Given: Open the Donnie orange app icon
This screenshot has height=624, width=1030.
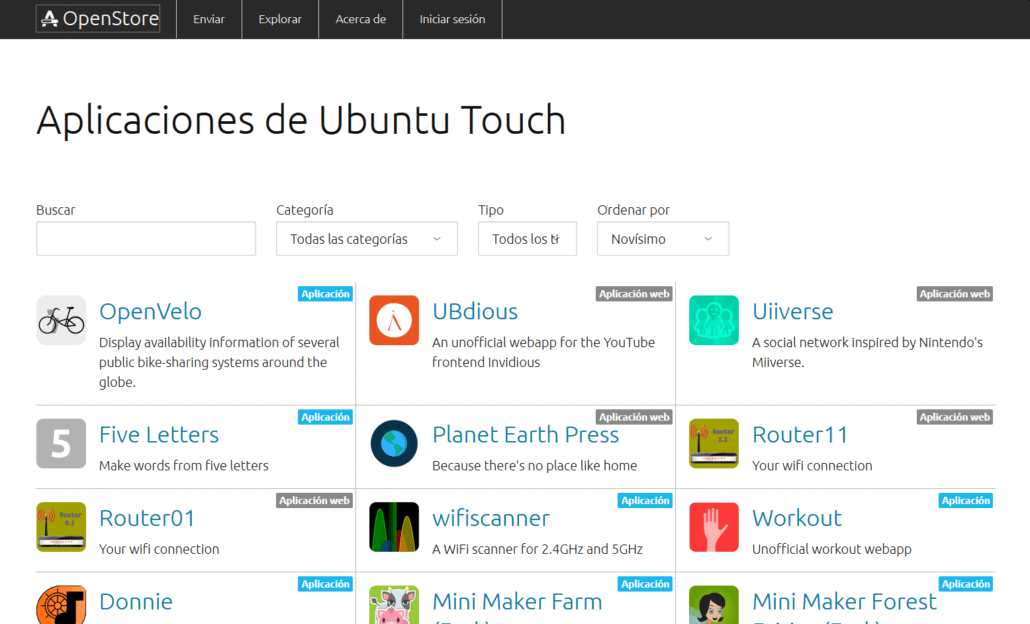Looking at the screenshot, I should pos(61,605).
